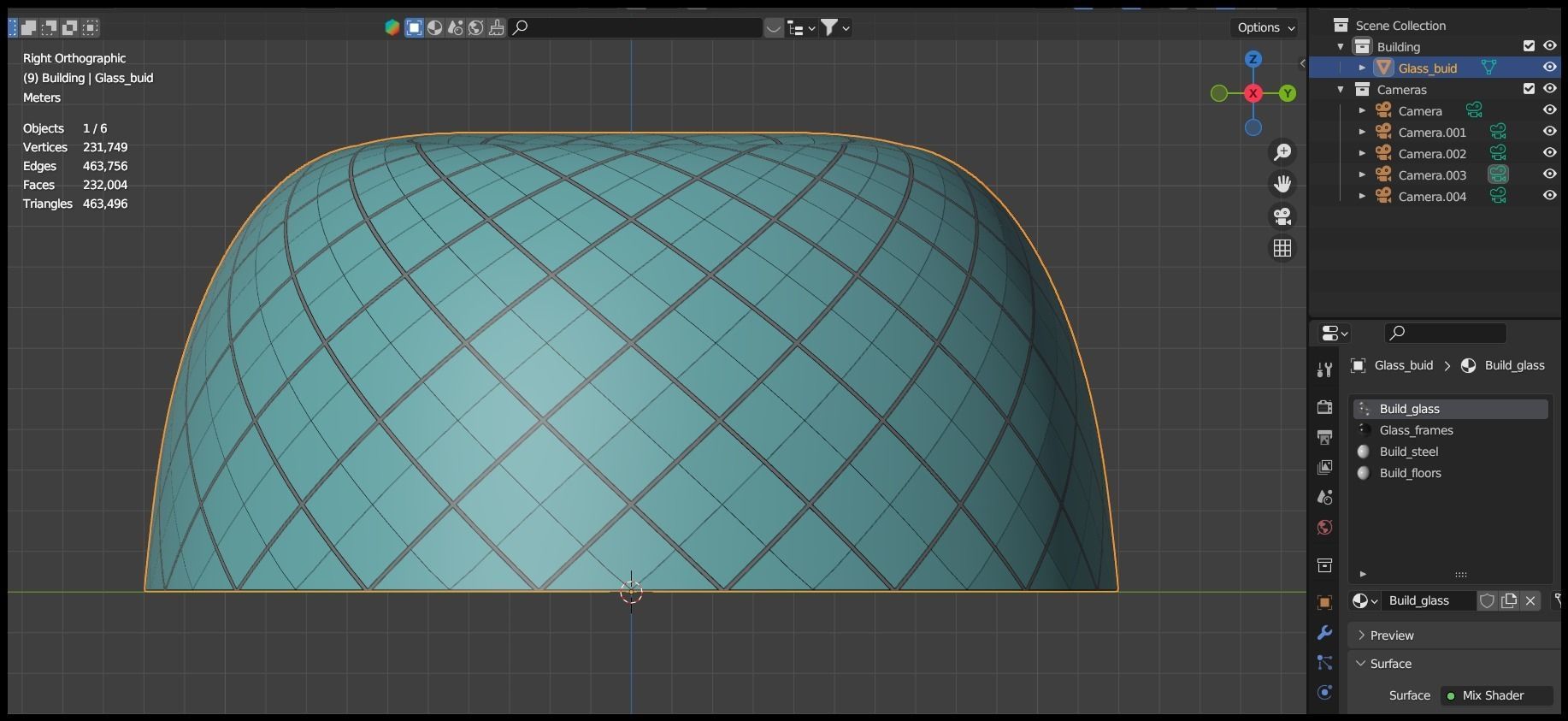Select the Glass_buid object
1568x721 pixels.
[1428, 68]
